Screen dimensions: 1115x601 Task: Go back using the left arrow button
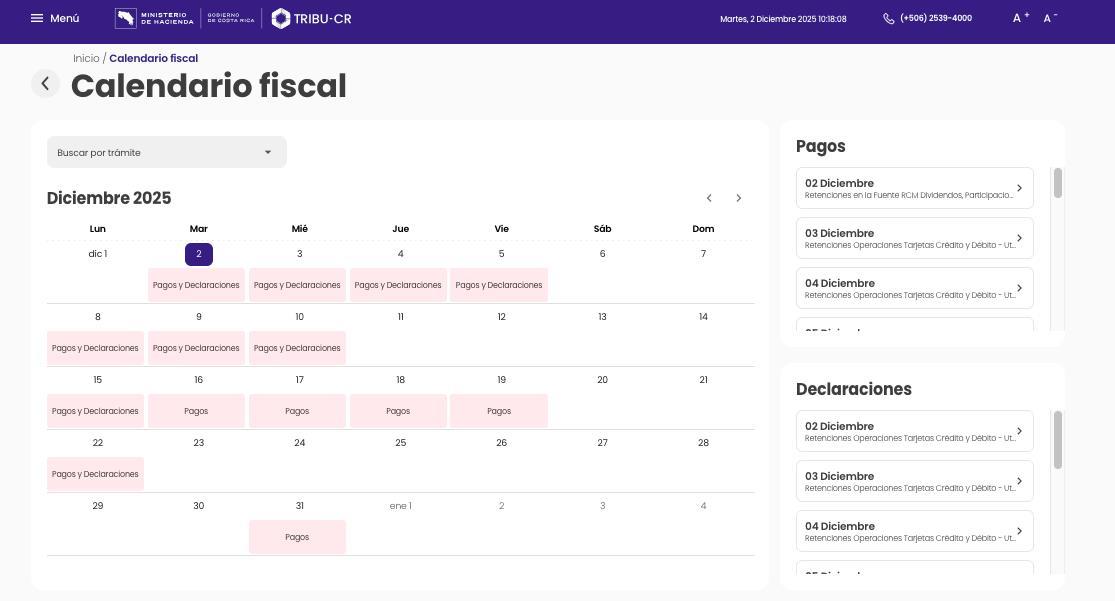tap(45, 84)
